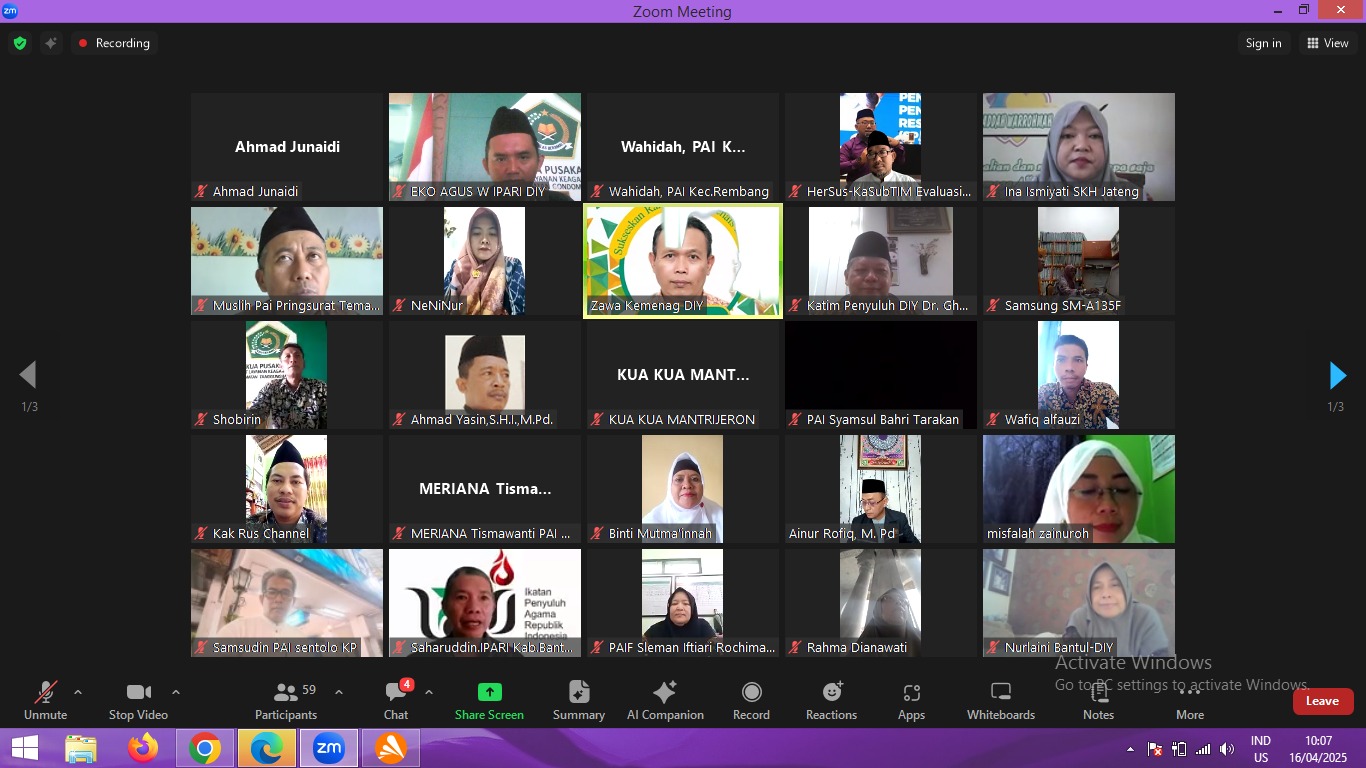Screen dimensions: 1366x768
Task: Click Sign in button
Action: [1263, 43]
